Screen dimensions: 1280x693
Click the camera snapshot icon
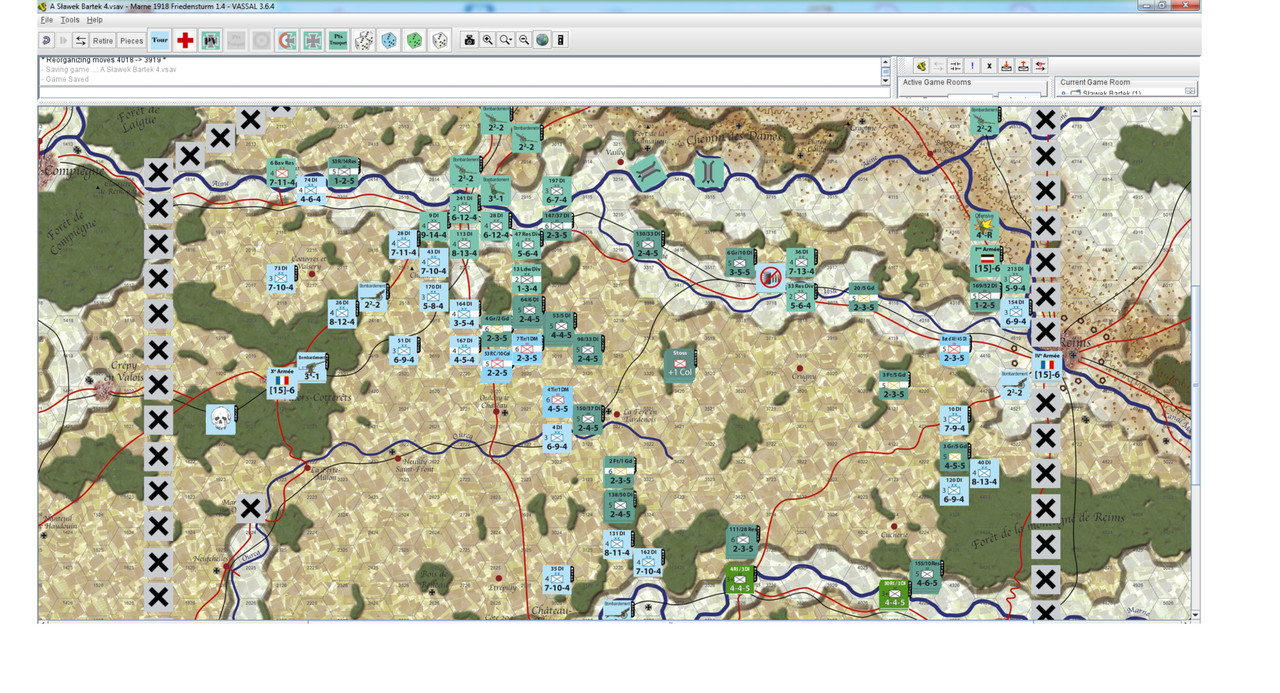tap(469, 40)
